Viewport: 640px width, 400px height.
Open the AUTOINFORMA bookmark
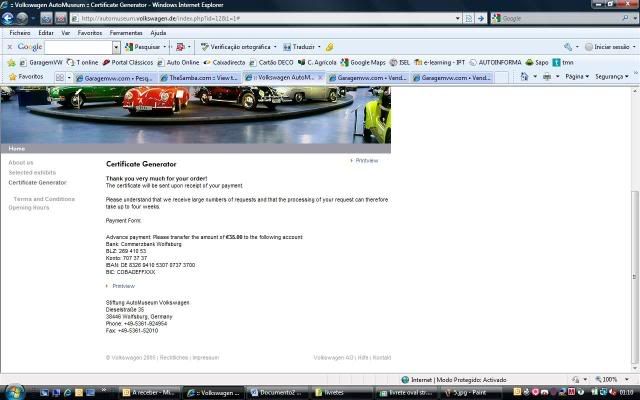pos(495,62)
